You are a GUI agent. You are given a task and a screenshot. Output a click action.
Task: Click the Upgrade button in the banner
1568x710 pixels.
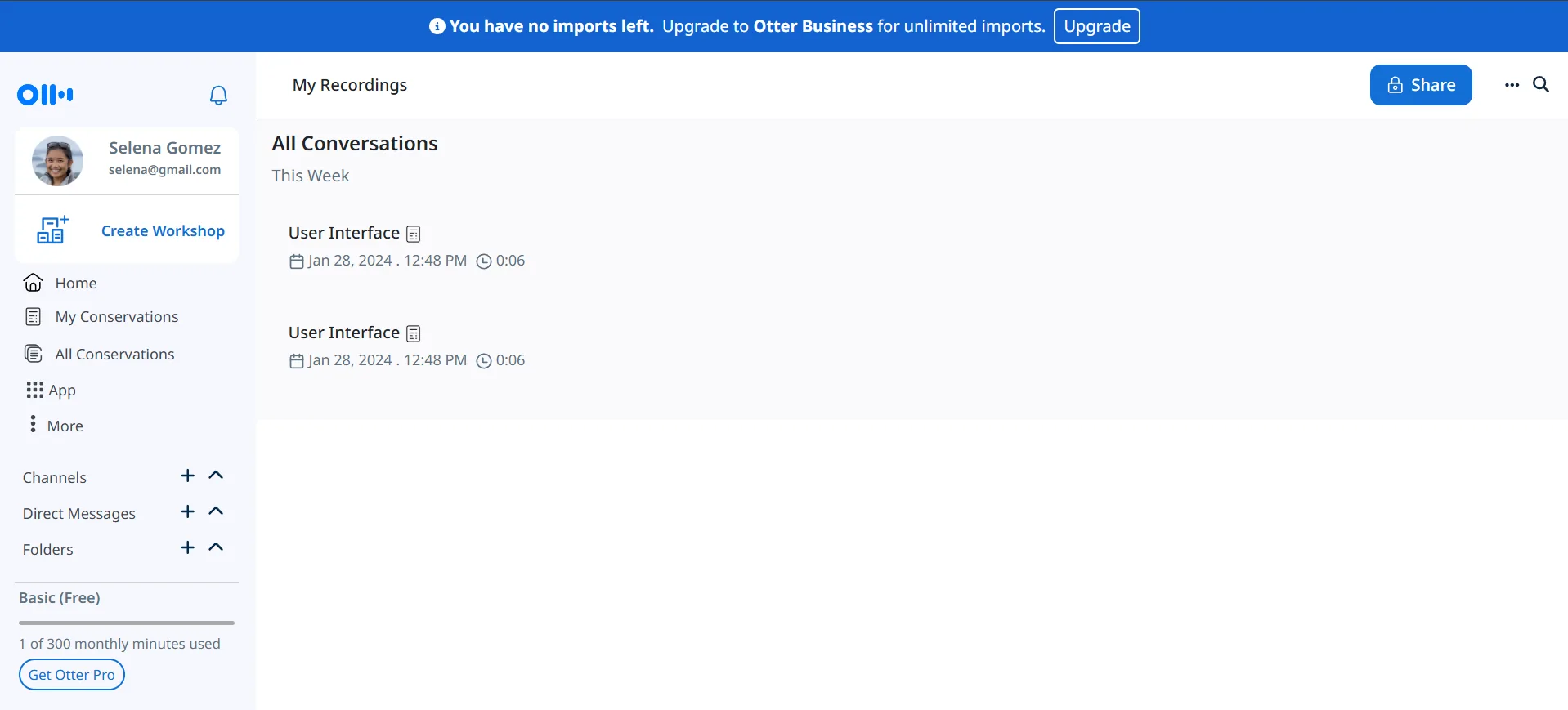pos(1096,26)
